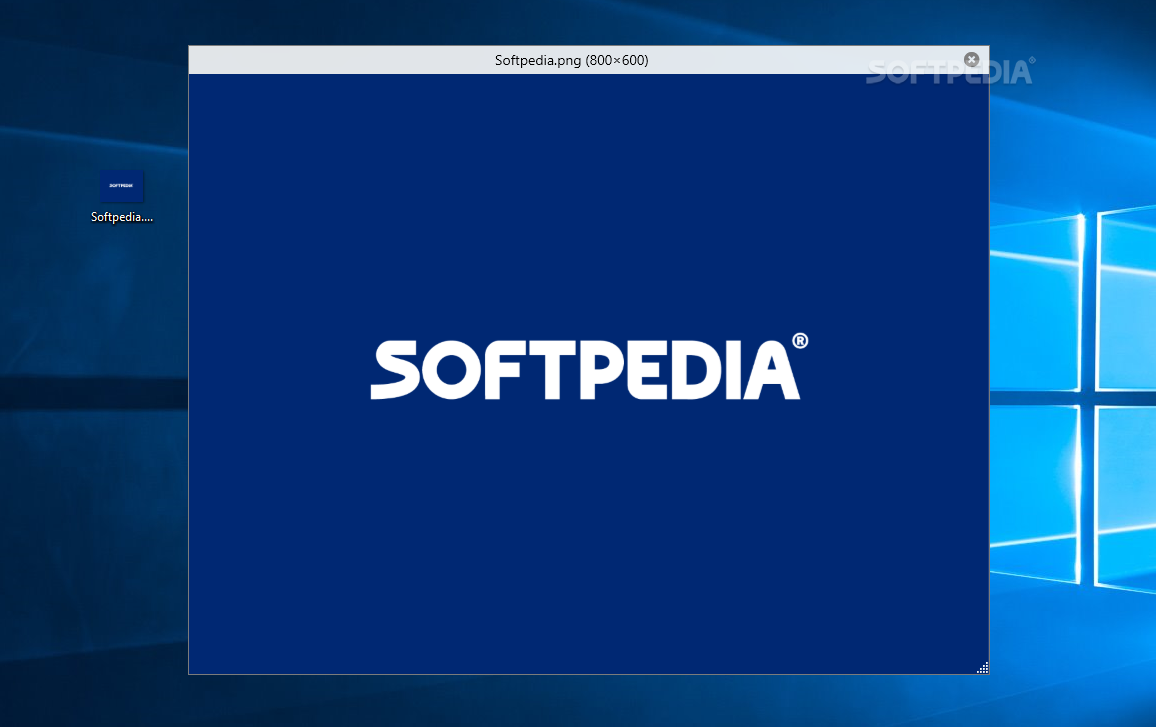Select the Softpedia.png desktop file icon

pyautogui.click(x=122, y=186)
